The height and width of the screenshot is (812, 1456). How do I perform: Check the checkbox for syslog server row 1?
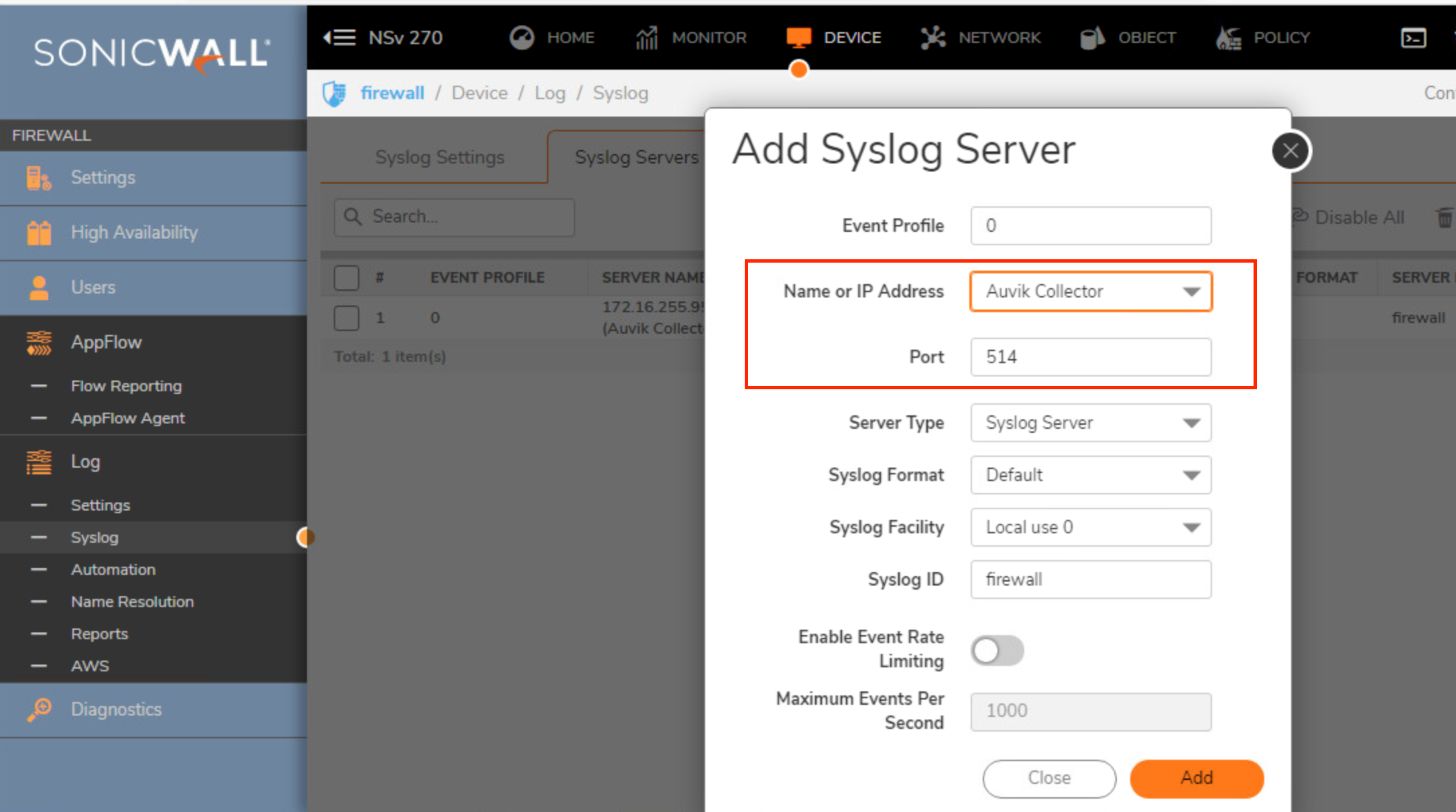347,318
